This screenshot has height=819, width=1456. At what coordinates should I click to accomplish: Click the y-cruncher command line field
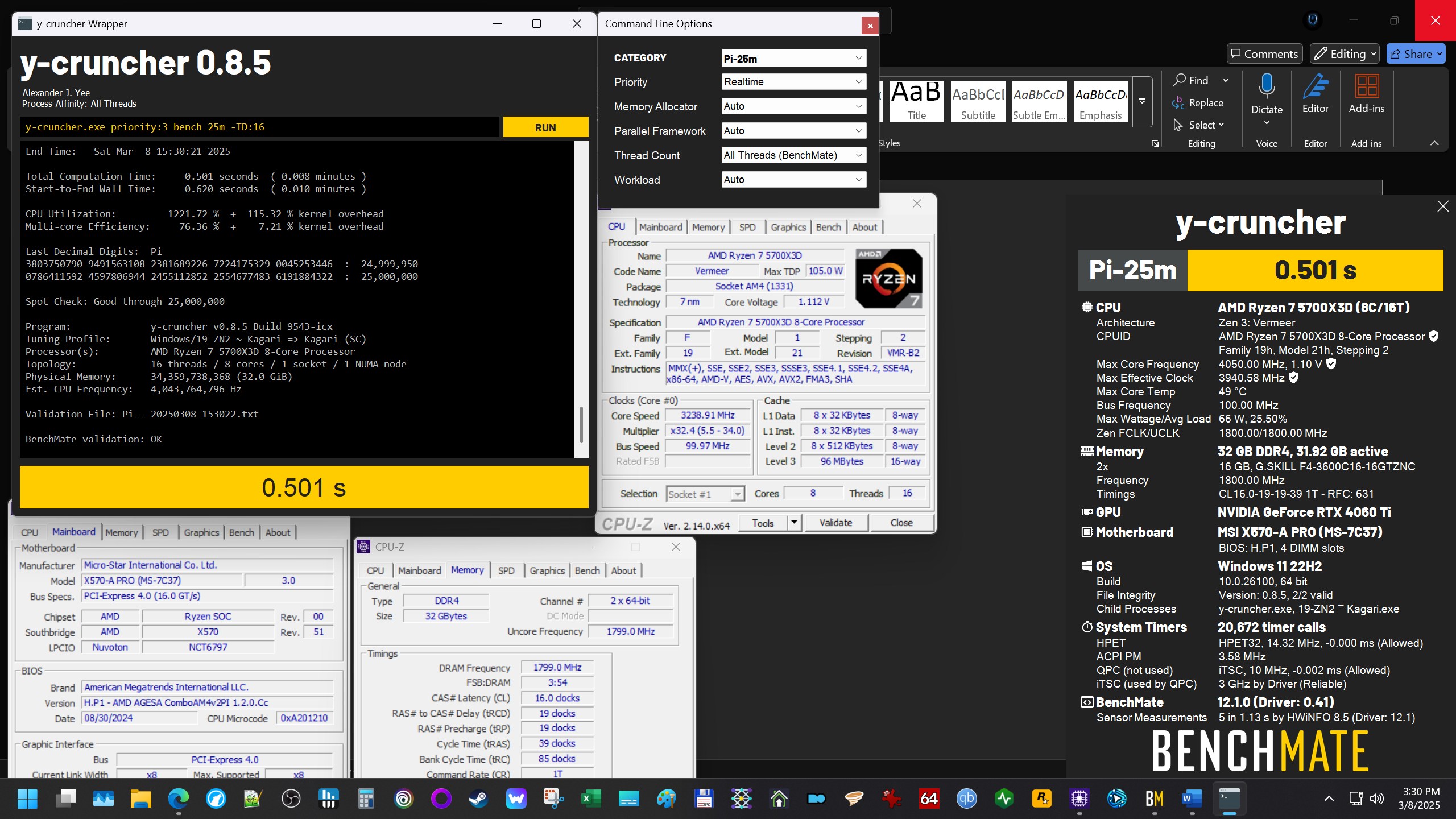pyautogui.click(x=259, y=127)
